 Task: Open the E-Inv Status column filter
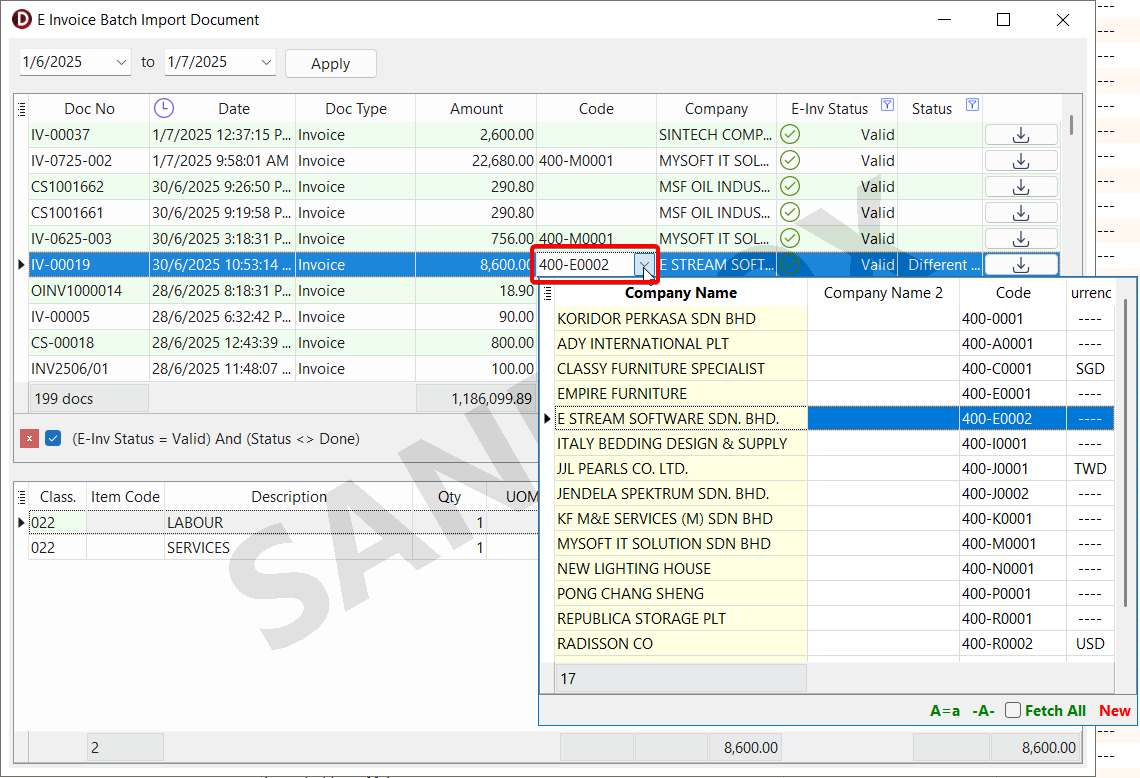(886, 106)
